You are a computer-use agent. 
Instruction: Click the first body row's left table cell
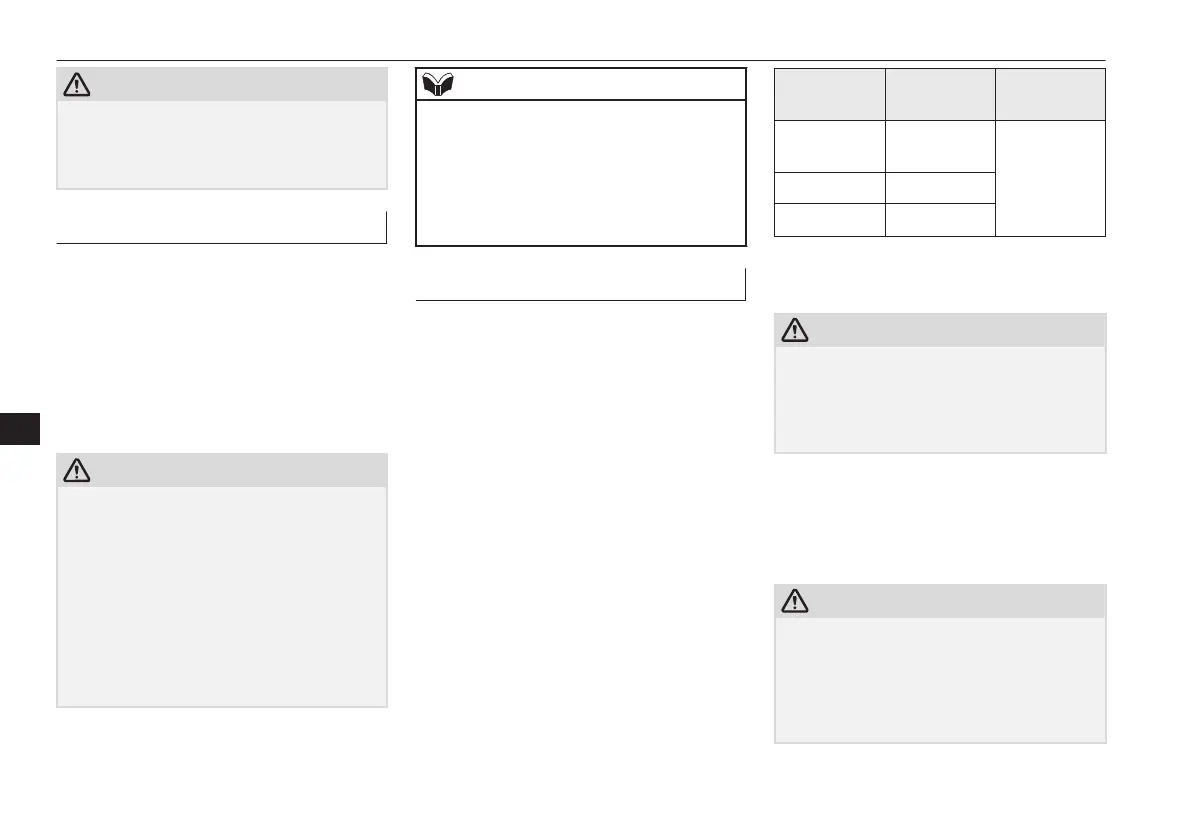(x=830, y=146)
